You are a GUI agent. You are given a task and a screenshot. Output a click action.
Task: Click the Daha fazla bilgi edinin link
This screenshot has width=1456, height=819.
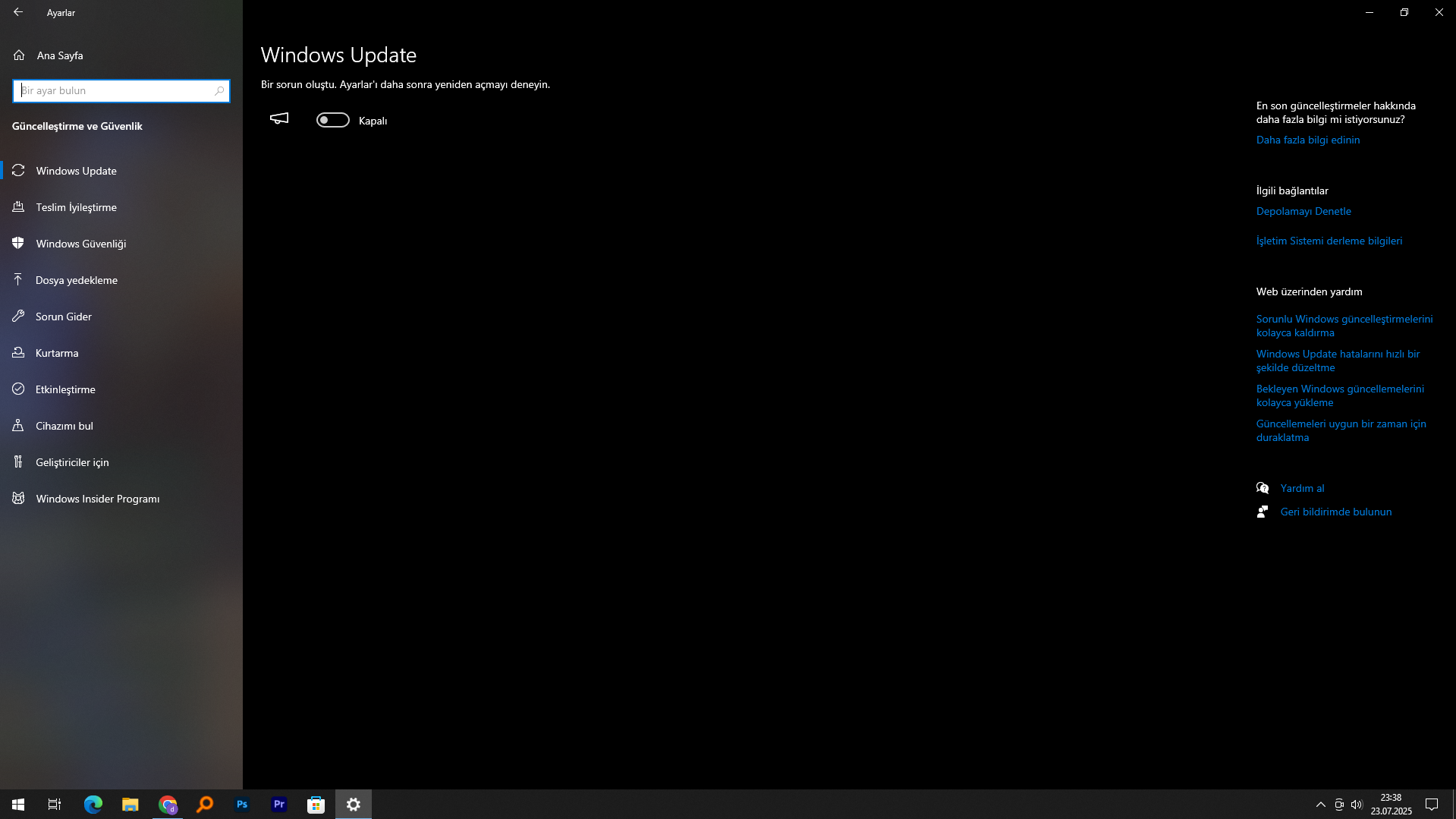pyautogui.click(x=1308, y=140)
